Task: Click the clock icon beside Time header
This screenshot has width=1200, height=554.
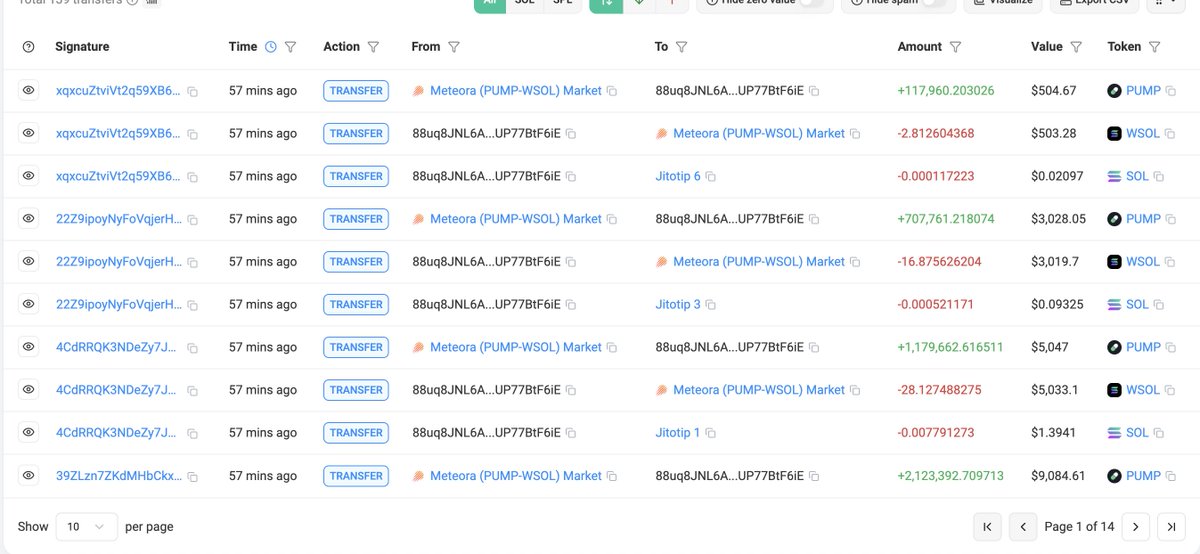Action: tap(270, 47)
